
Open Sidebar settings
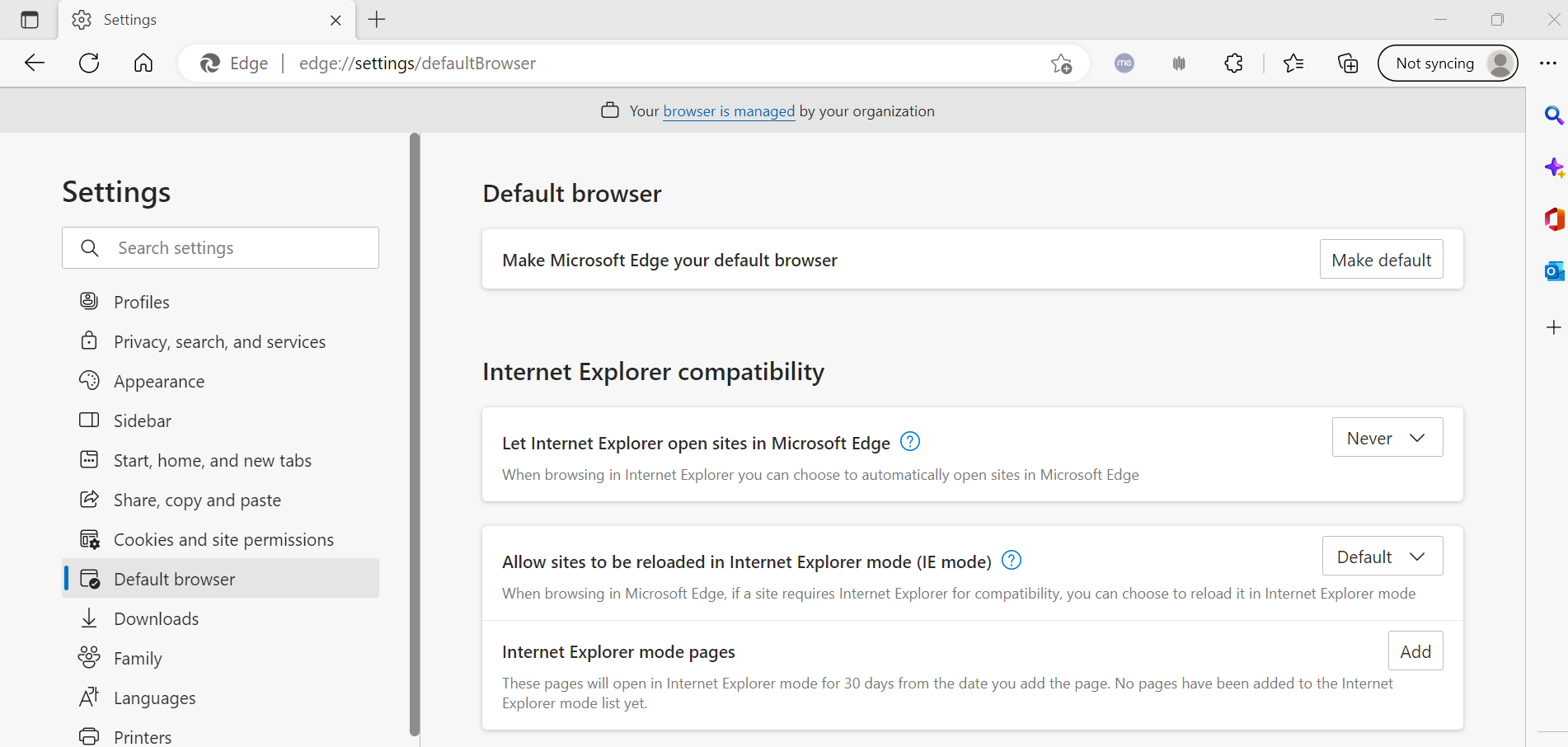pos(220,420)
